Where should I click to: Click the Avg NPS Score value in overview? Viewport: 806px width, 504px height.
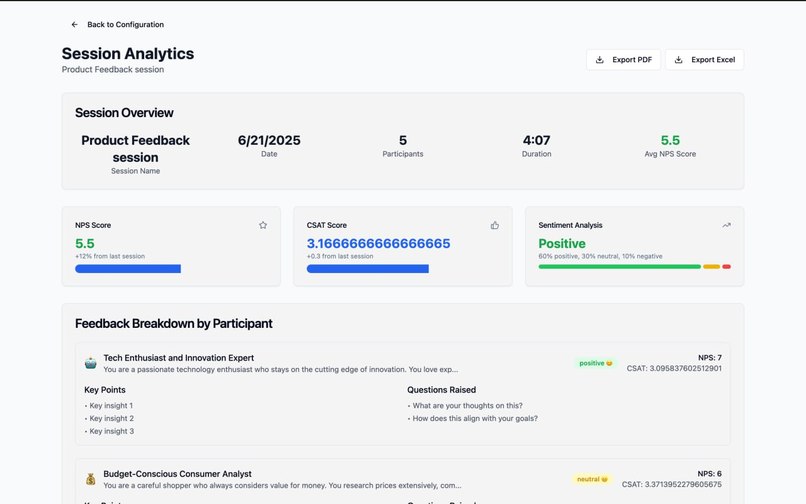click(670, 140)
